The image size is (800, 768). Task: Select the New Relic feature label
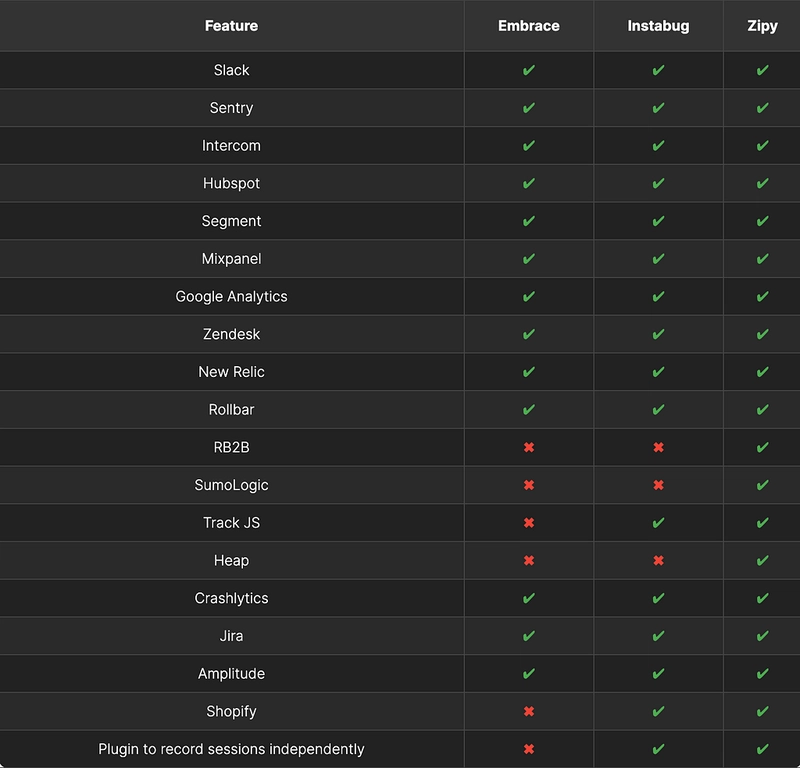[231, 371]
